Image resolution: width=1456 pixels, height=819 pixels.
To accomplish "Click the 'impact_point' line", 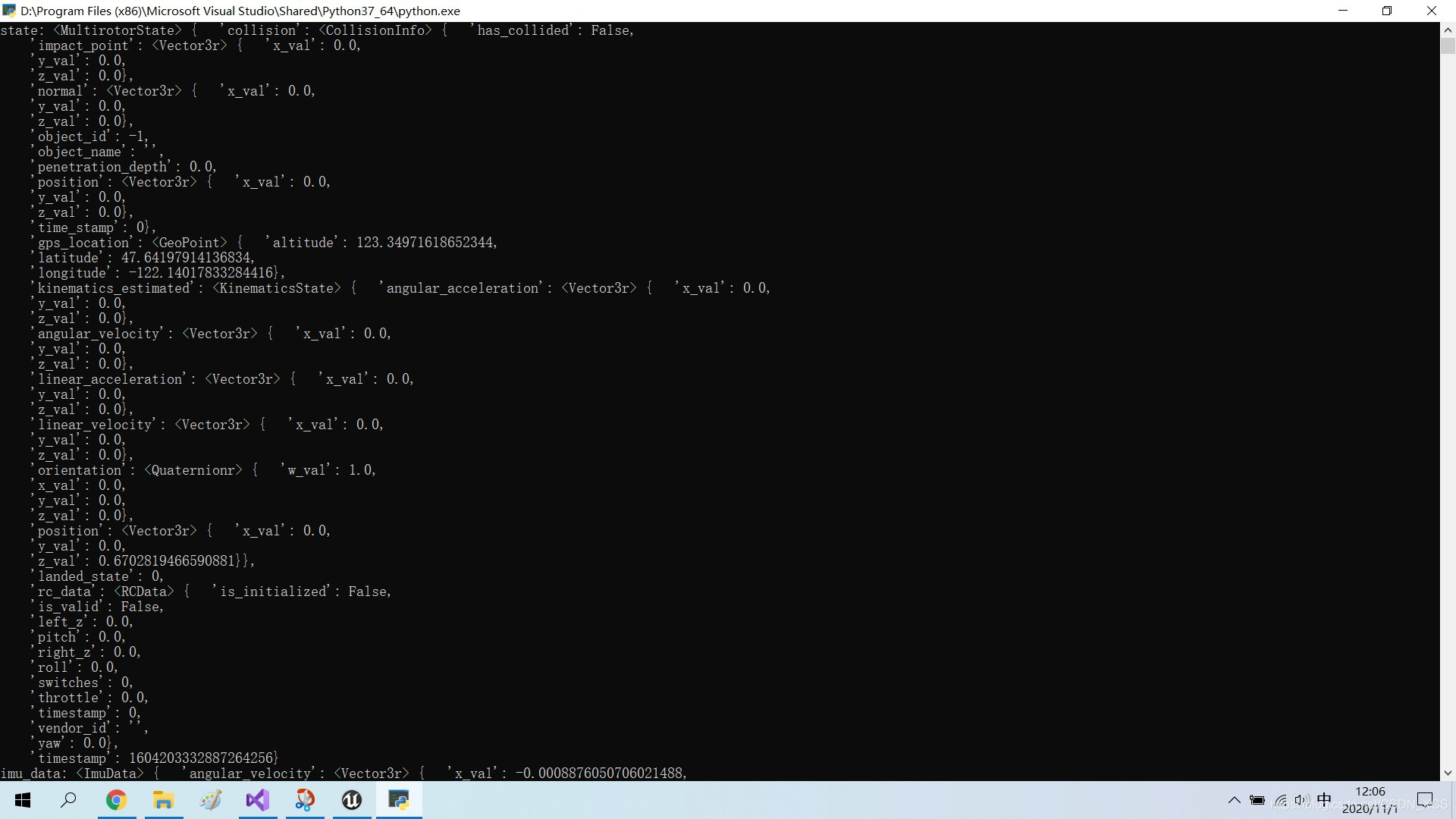I will point(196,45).
